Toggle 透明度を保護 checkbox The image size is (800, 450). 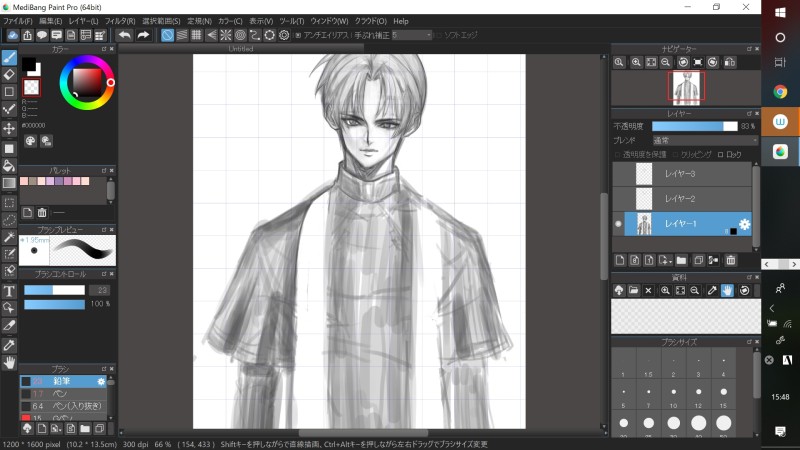[x=617, y=155]
